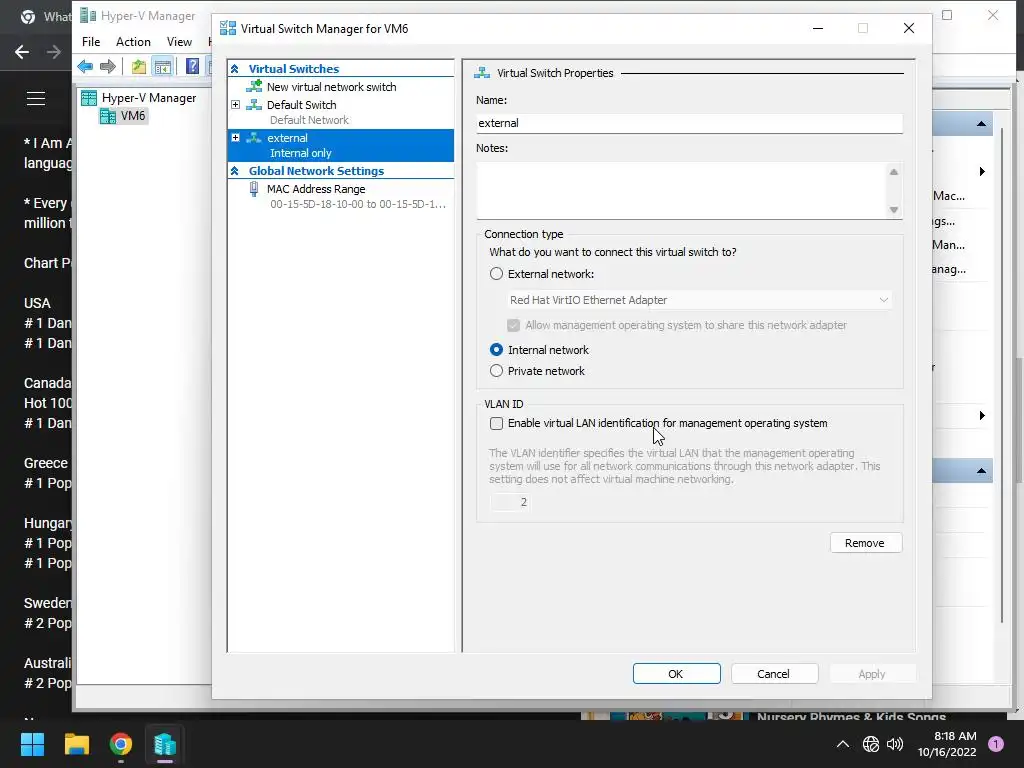
Task: Collapse the upper Actions pane section arrow
Action: pyautogui.click(x=981, y=123)
